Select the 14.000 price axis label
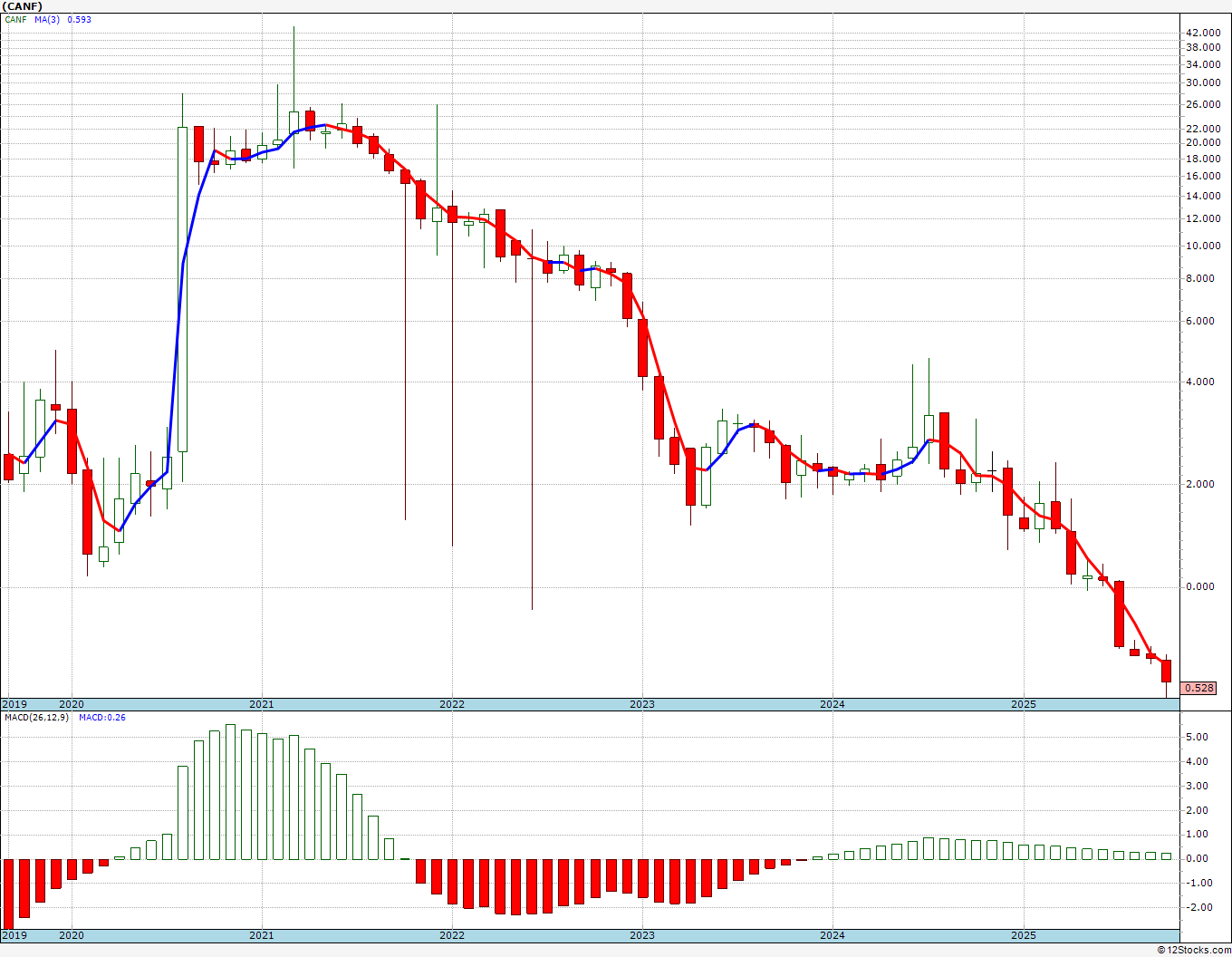The height and width of the screenshot is (957, 1232). [1203, 196]
